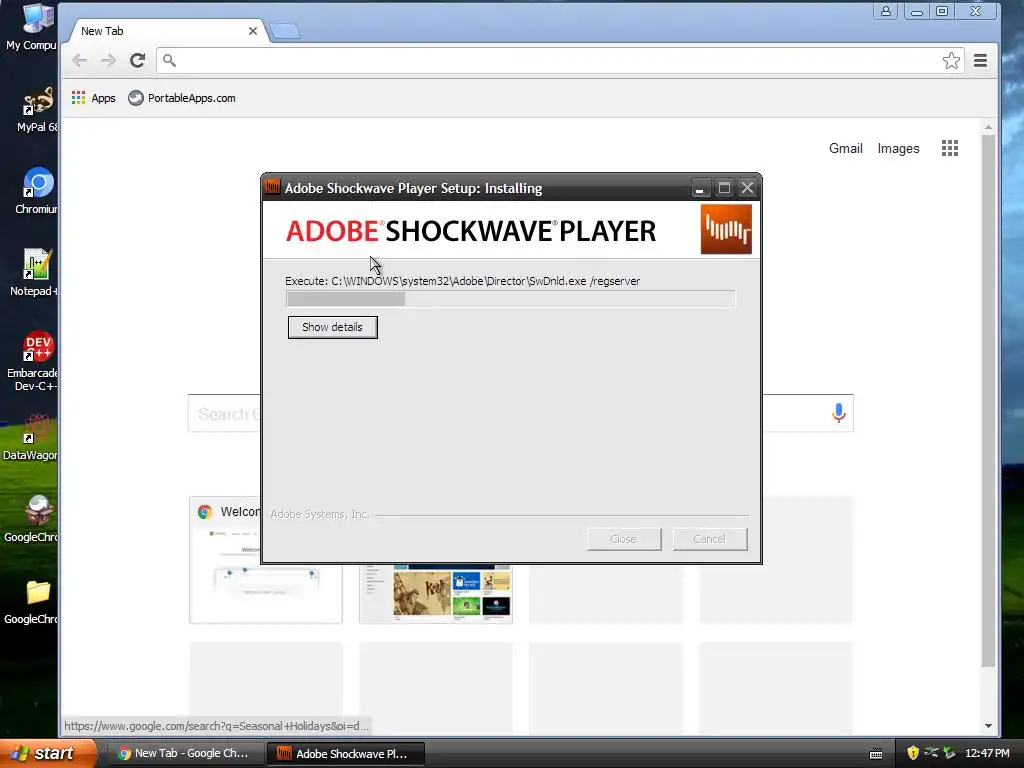Switch to Adobe Shockwave Player taskbar item
The image size is (1024, 768).
tap(346, 754)
